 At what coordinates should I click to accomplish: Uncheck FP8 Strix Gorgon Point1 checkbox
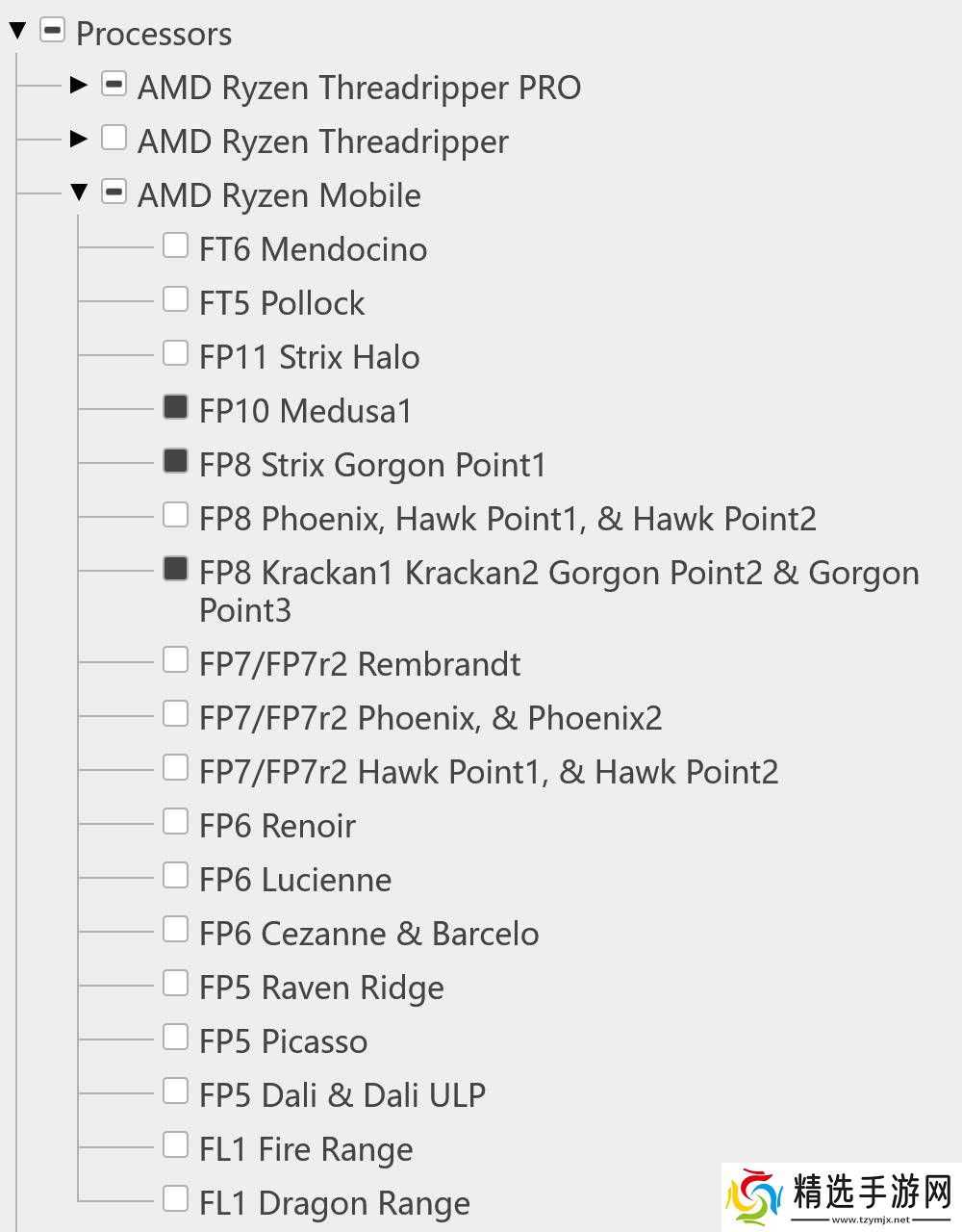tap(175, 461)
